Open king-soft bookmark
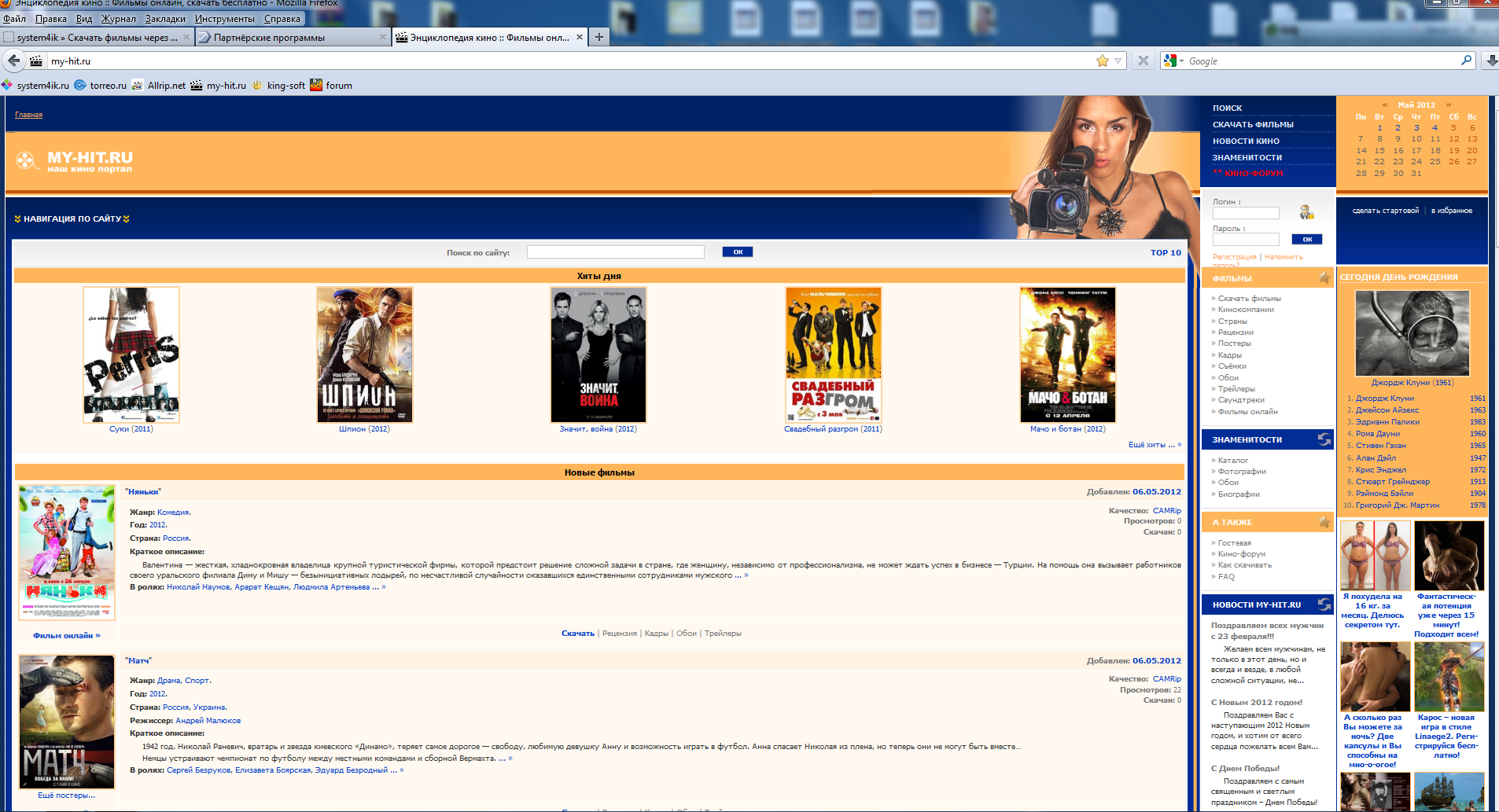 [x=278, y=86]
